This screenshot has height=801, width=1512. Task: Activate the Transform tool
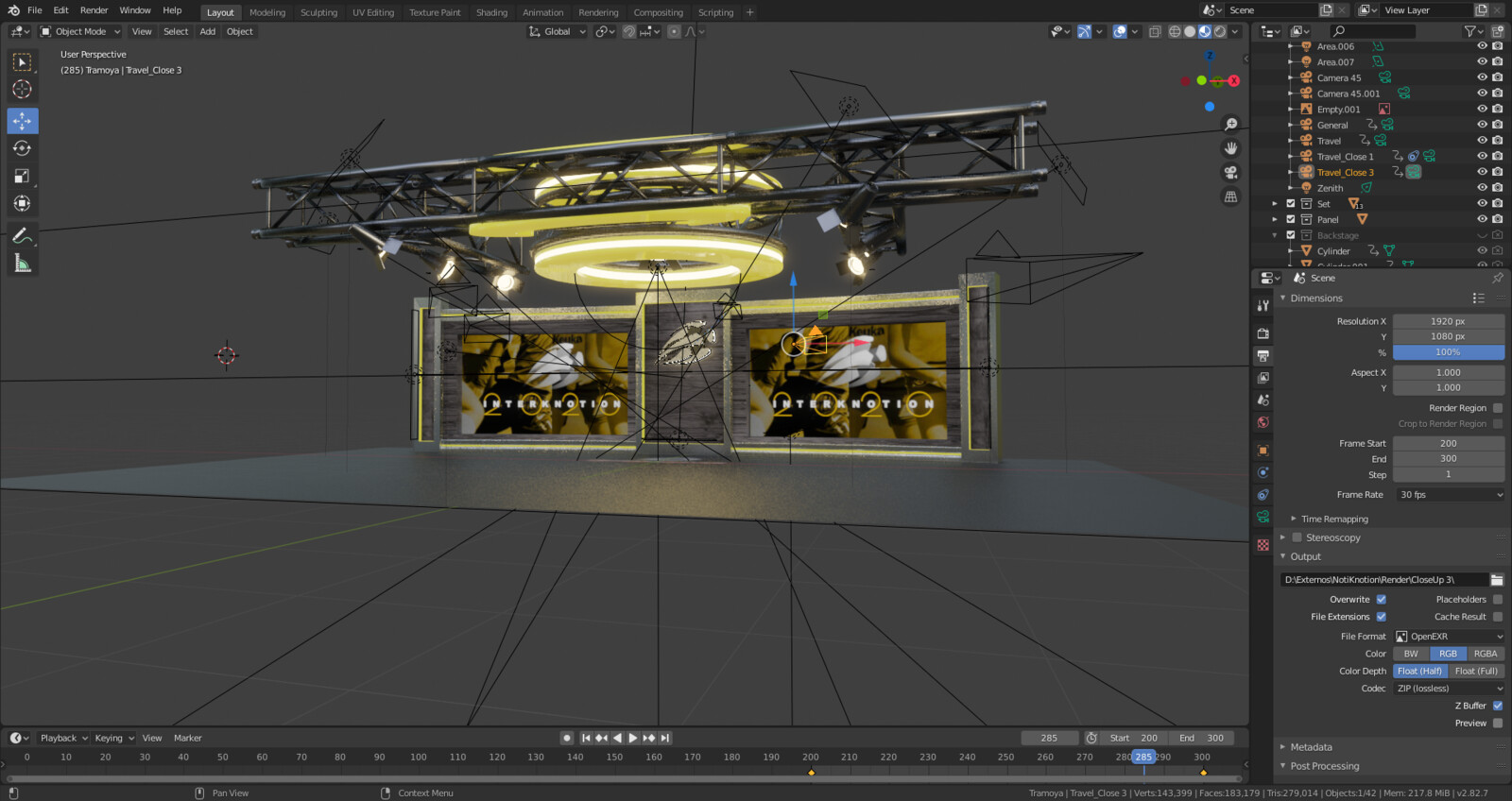click(22, 203)
